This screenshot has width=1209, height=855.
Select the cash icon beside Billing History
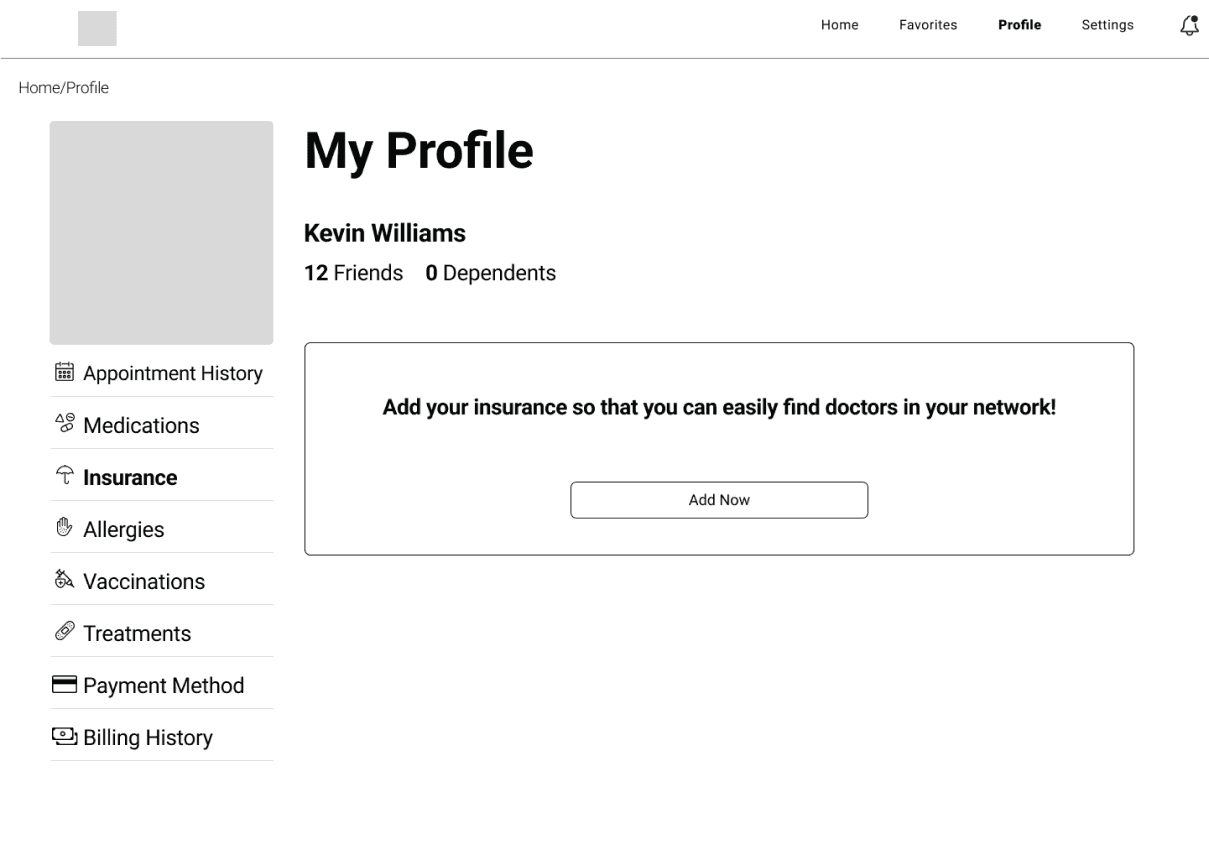66,737
